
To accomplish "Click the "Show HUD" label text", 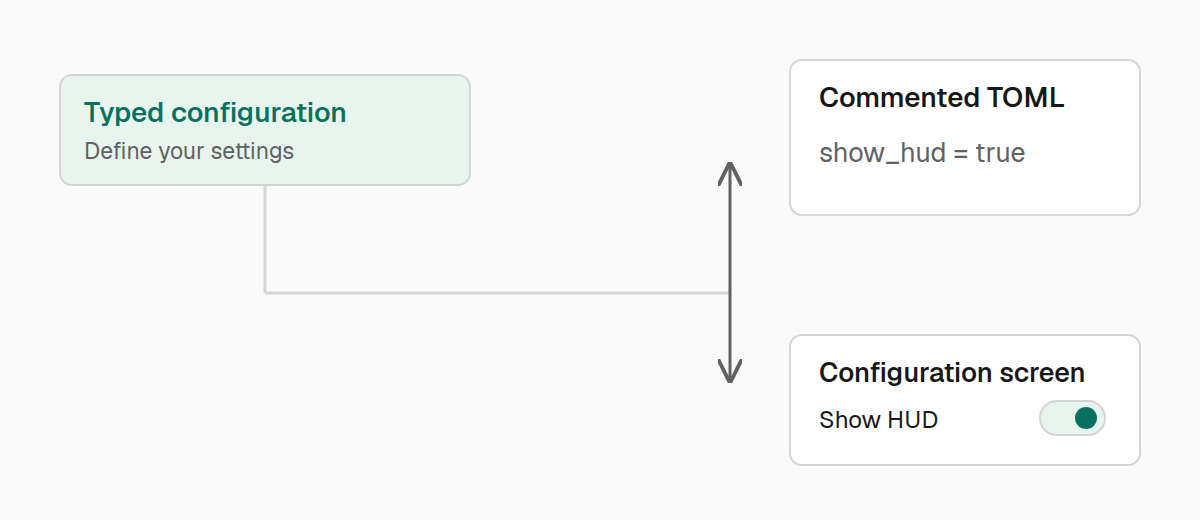I will click(x=878, y=420).
